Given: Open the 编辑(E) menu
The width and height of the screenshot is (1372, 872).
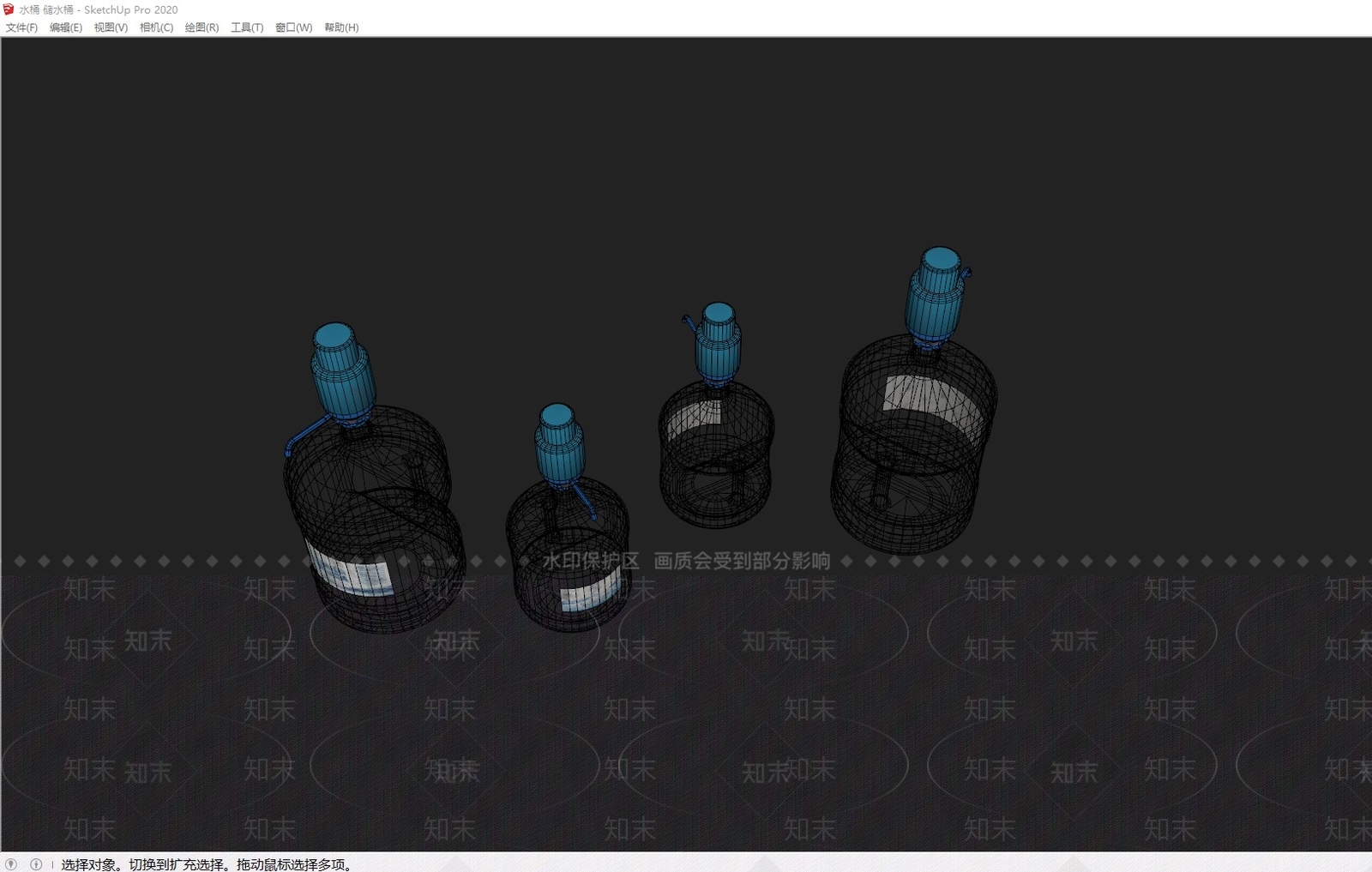Looking at the screenshot, I should (x=66, y=27).
